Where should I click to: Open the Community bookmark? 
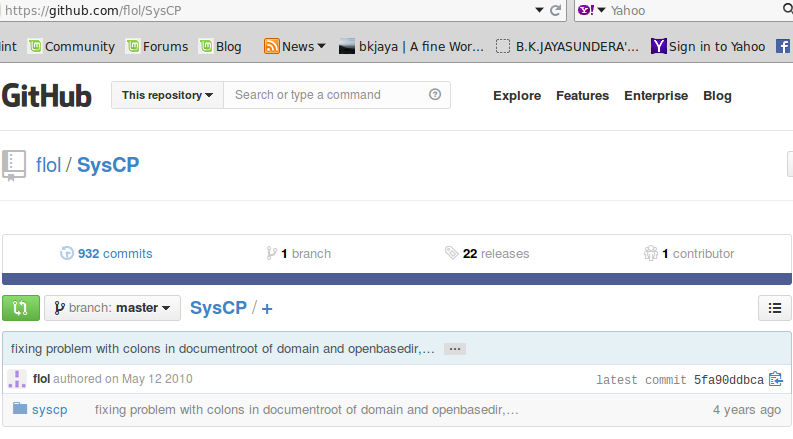71,47
